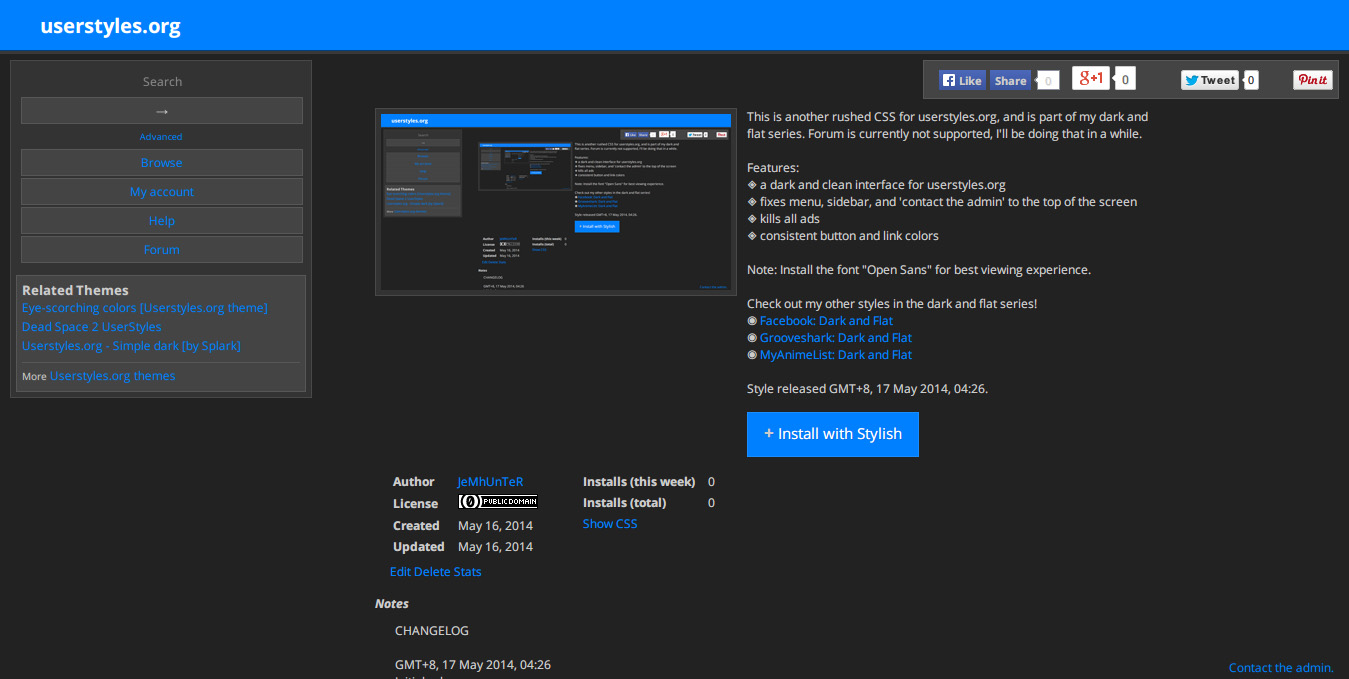
Task: Enlarge the style preview screenshot thumbnail
Action: pos(556,202)
